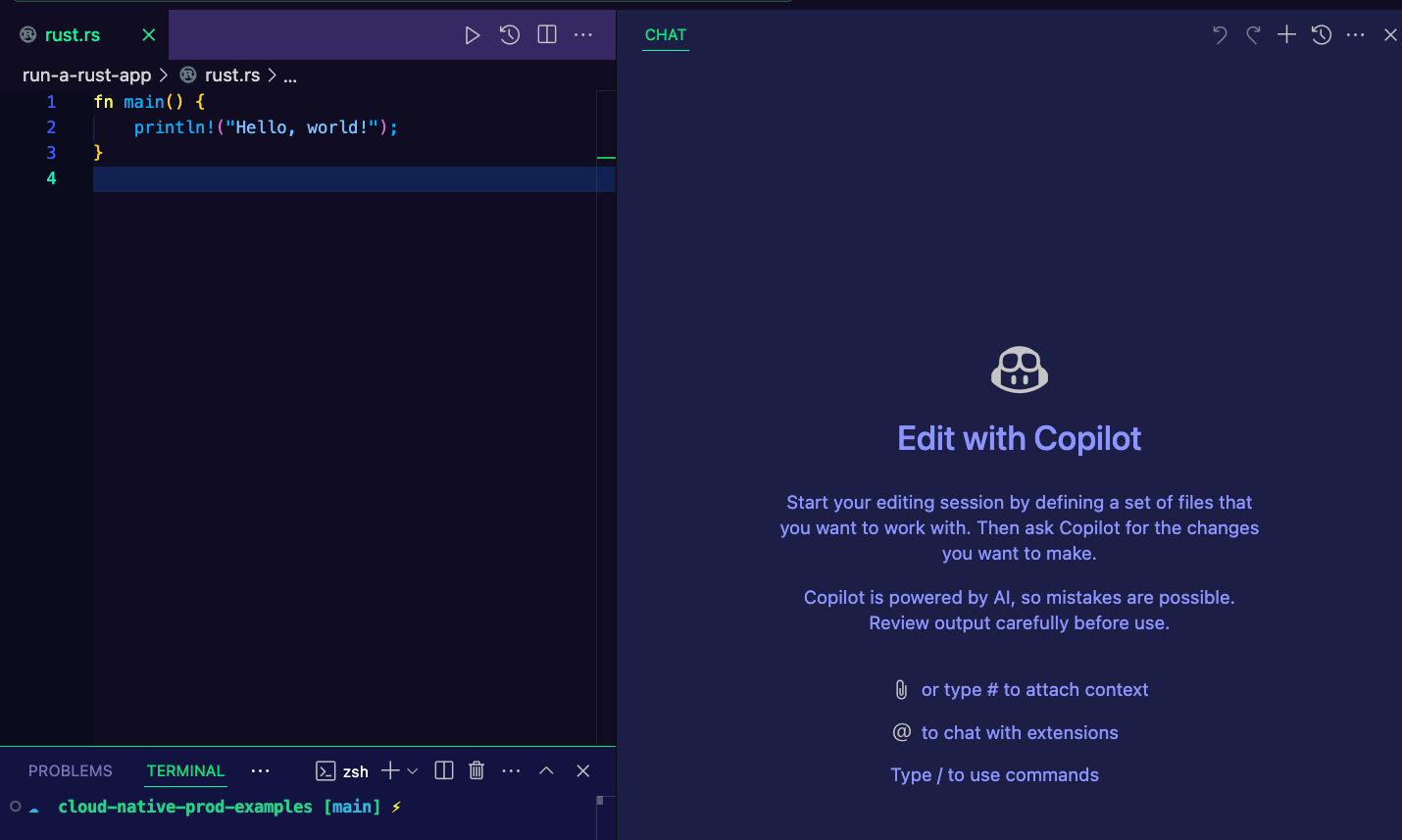Screen dimensions: 1402x840
Task: Start a new chat with plus icon
Action: [1286, 35]
